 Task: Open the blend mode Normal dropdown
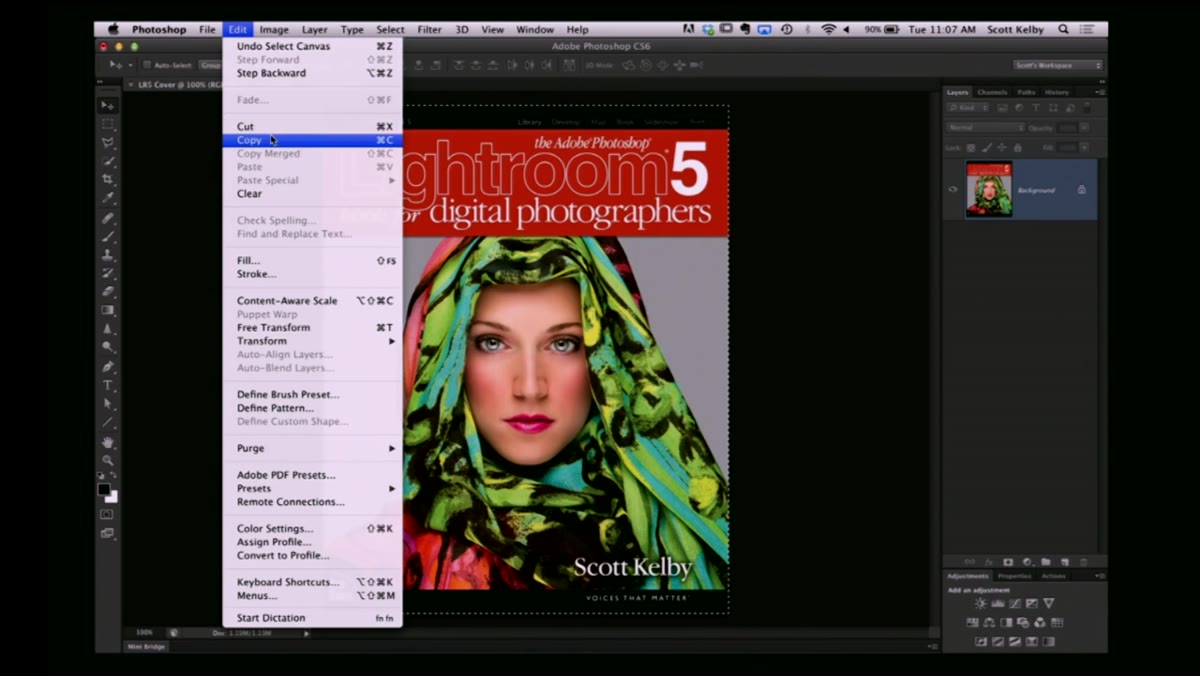point(985,128)
